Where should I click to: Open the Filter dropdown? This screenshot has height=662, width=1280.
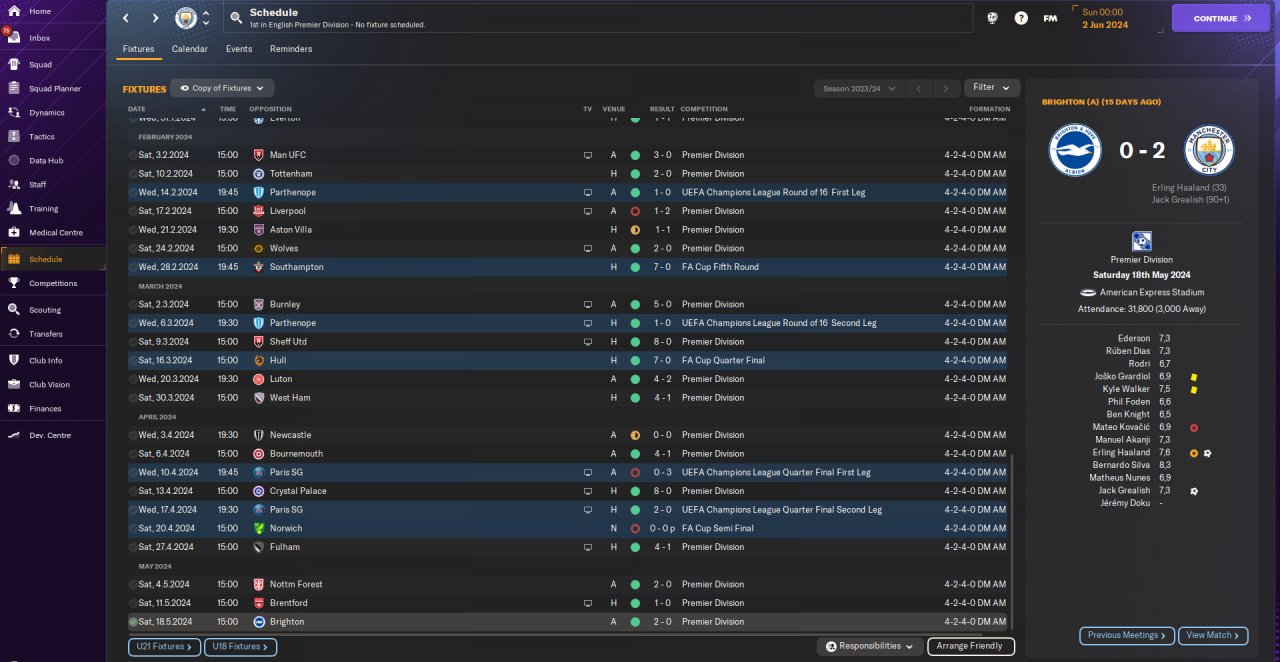pyautogui.click(x=992, y=88)
